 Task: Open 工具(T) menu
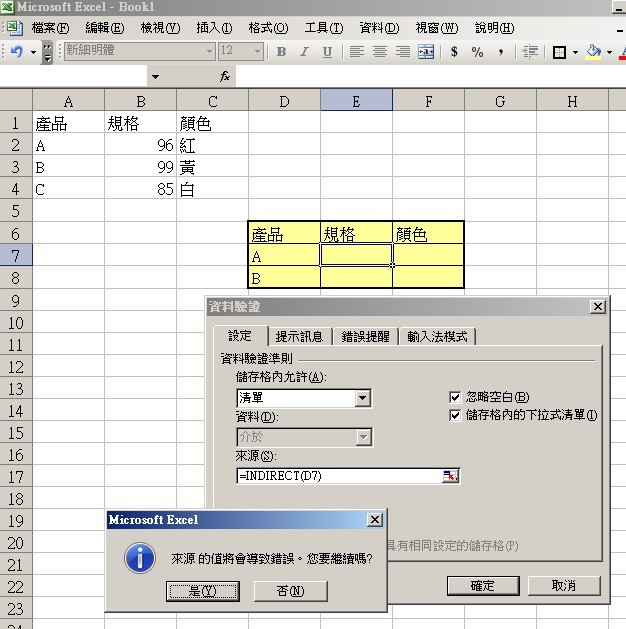[324, 28]
